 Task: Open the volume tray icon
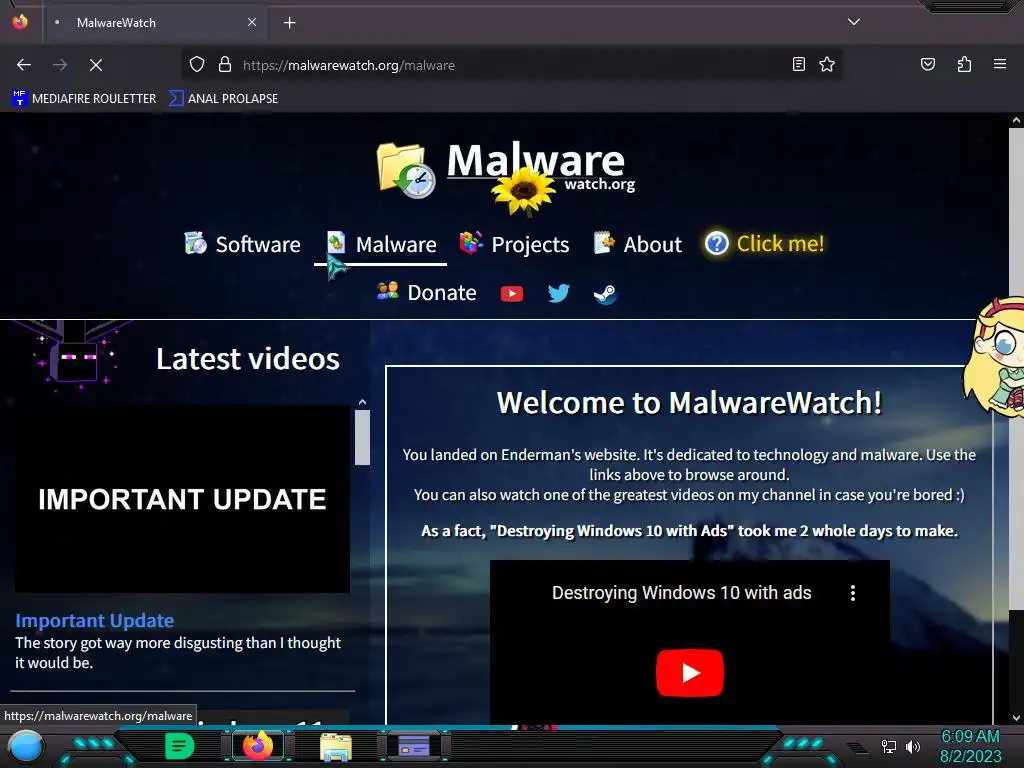point(913,746)
